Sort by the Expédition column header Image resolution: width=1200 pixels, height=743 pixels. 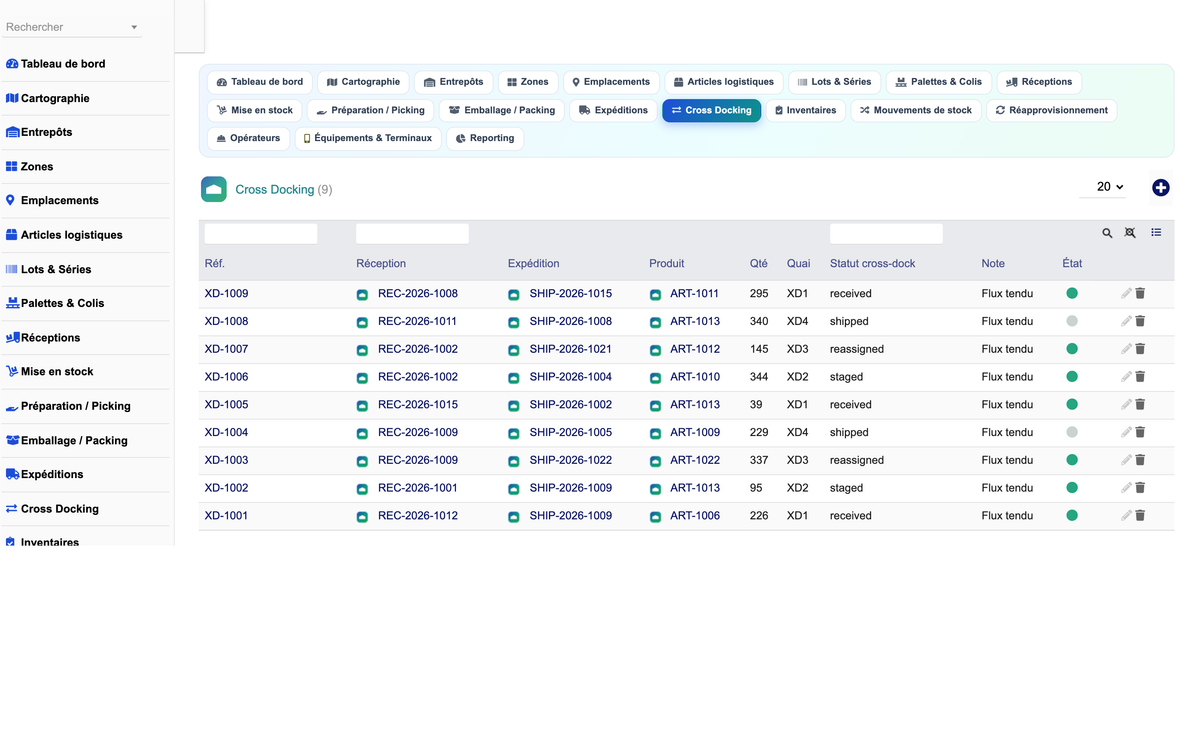click(x=534, y=264)
